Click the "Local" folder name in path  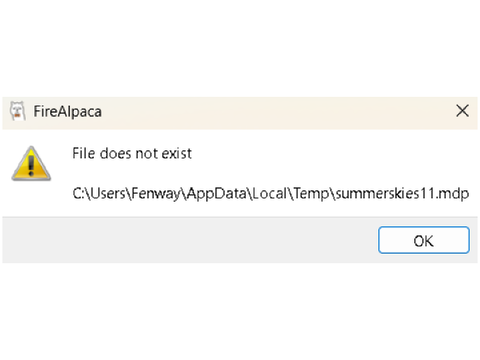click(x=269, y=193)
